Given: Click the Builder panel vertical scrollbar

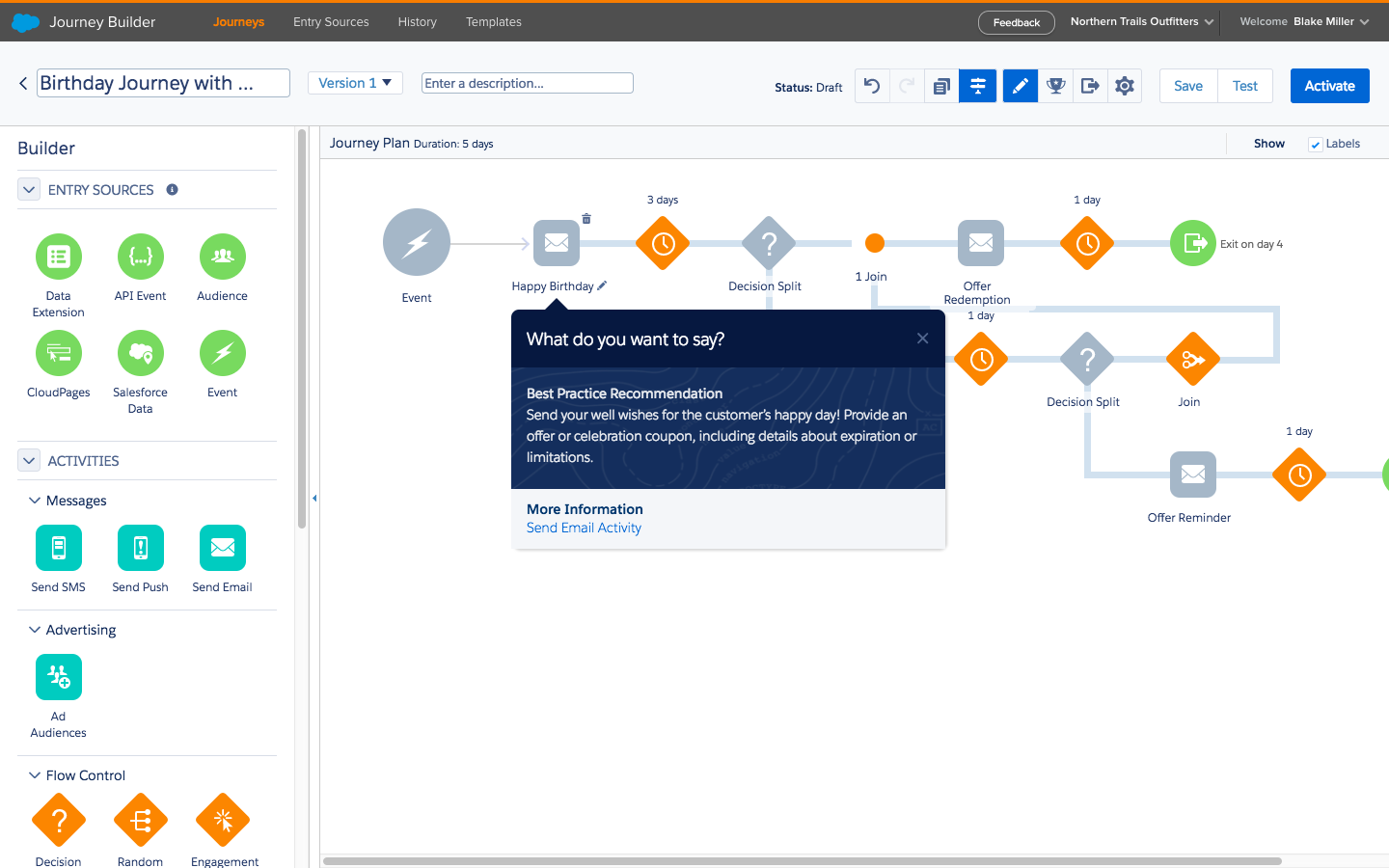Looking at the screenshot, I should pyautogui.click(x=302, y=328).
